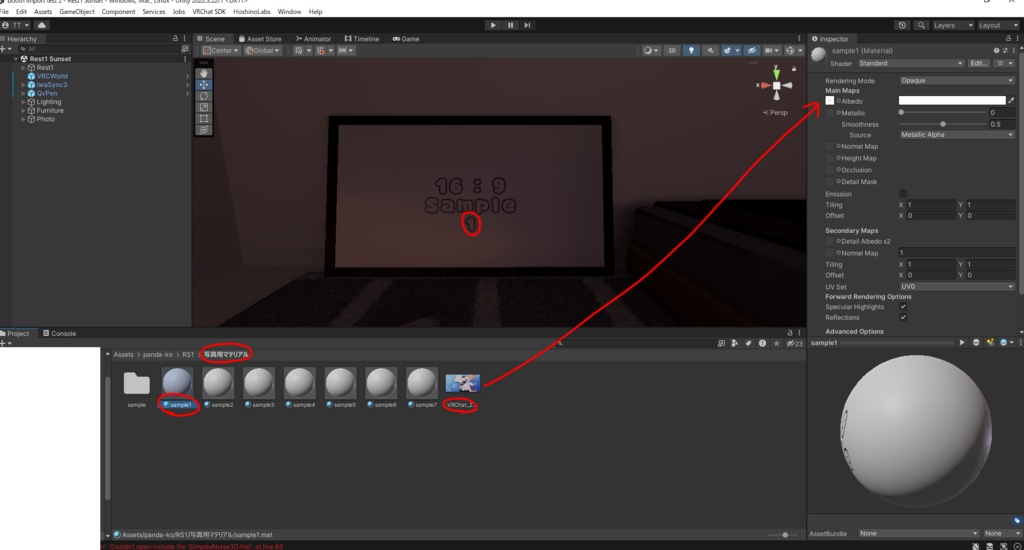Open the Layers dropdown
The width and height of the screenshot is (1024, 550).
tap(953, 25)
